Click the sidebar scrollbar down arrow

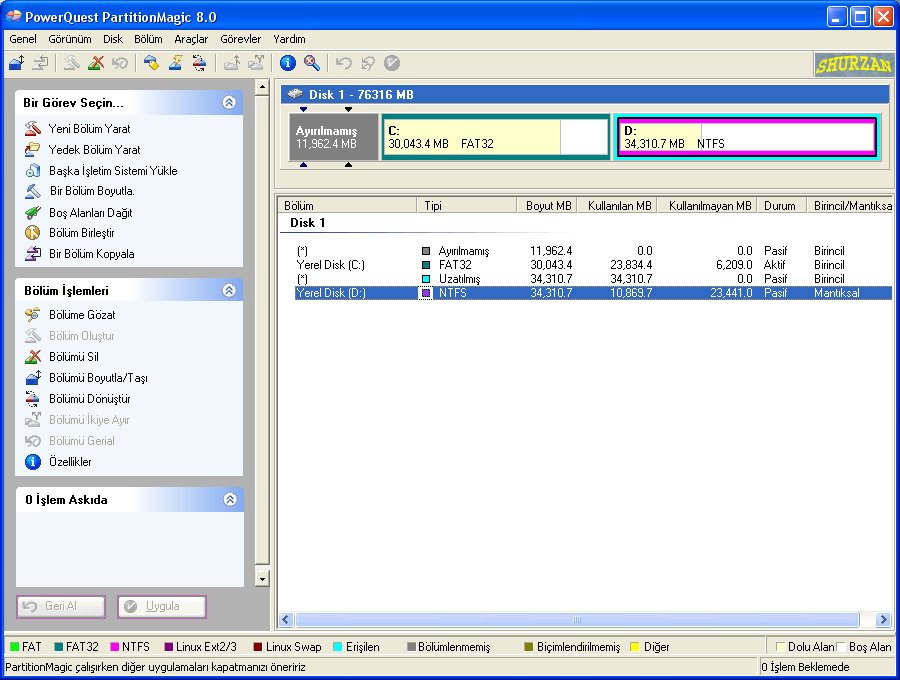click(x=262, y=578)
